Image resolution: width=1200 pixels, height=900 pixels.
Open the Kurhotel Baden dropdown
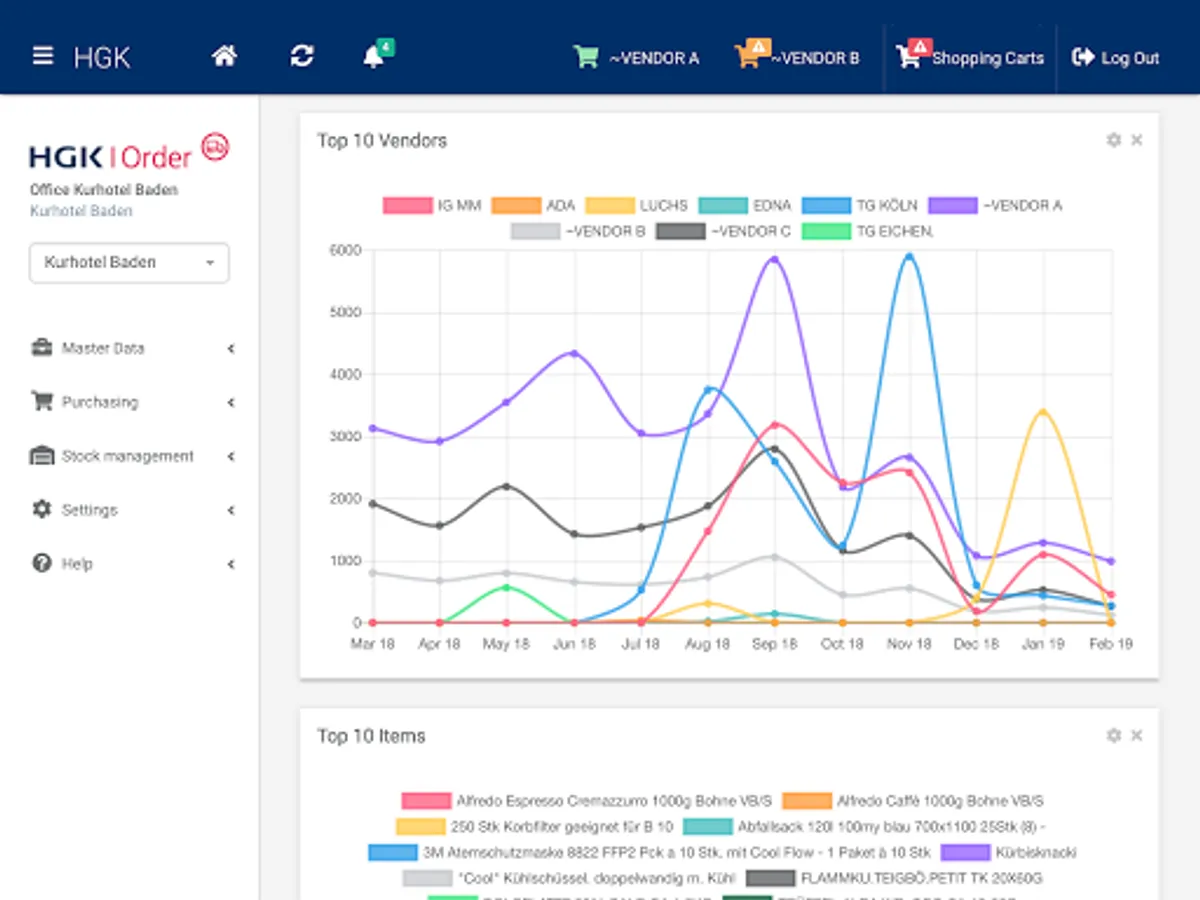click(x=129, y=263)
